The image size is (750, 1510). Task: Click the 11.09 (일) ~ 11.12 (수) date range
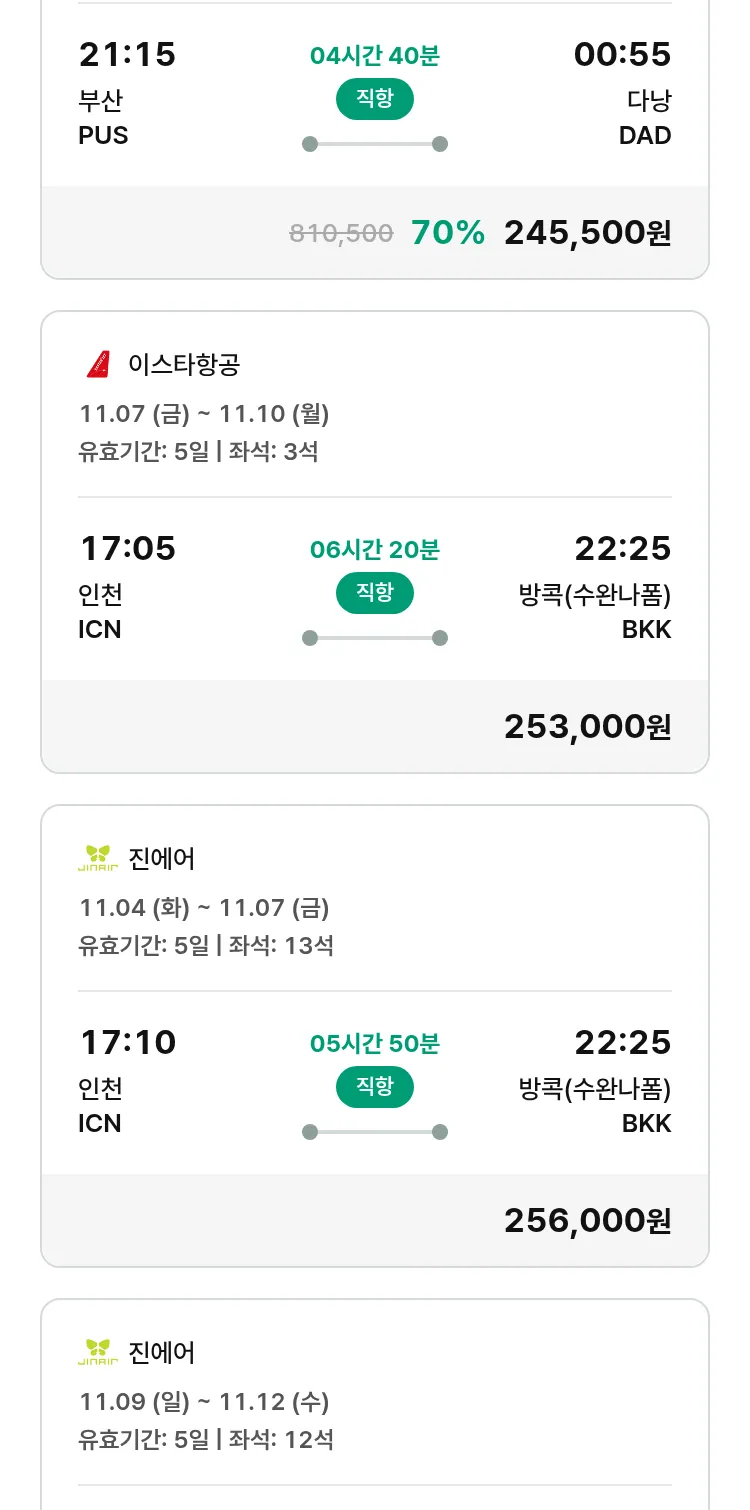pyautogui.click(x=204, y=1402)
